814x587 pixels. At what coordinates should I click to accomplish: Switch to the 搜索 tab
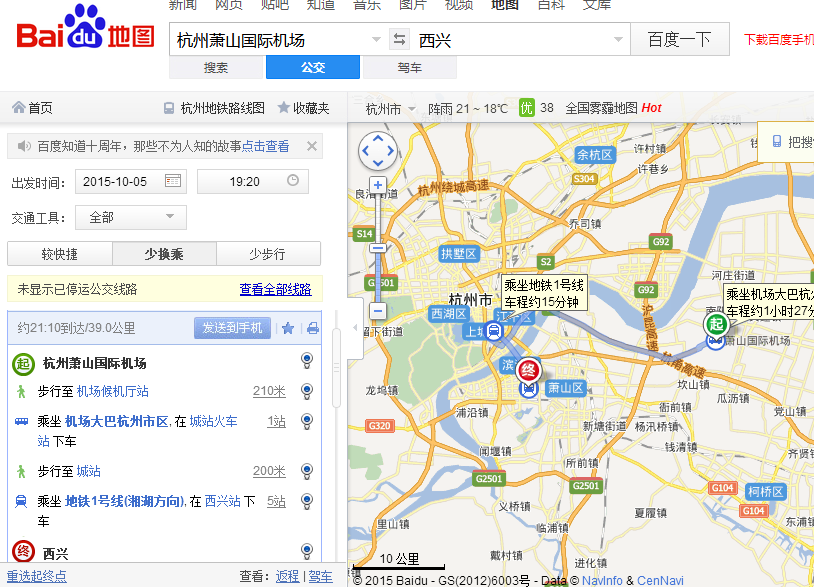216,67
